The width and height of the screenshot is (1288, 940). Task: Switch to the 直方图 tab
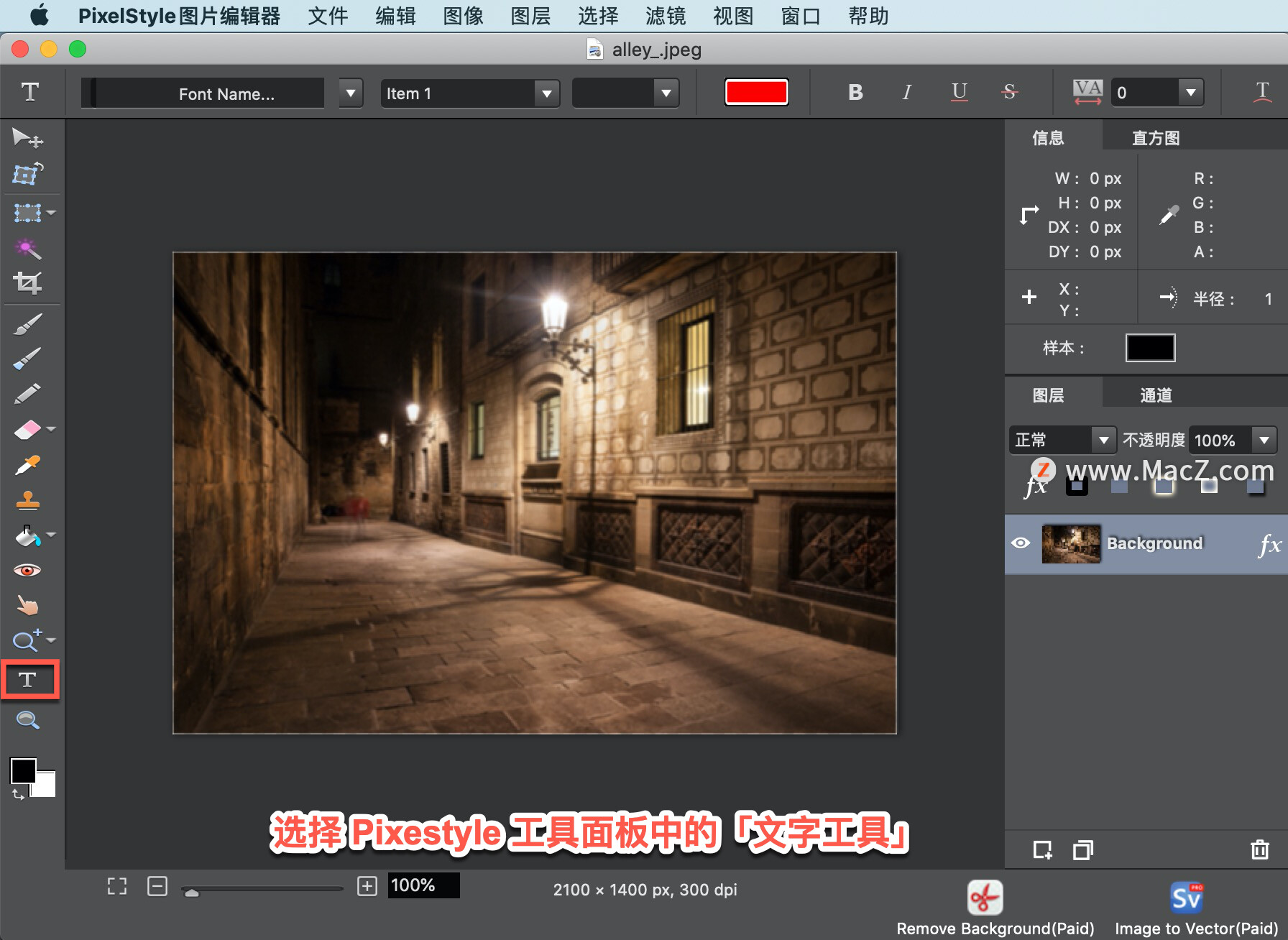point(1156,137)
